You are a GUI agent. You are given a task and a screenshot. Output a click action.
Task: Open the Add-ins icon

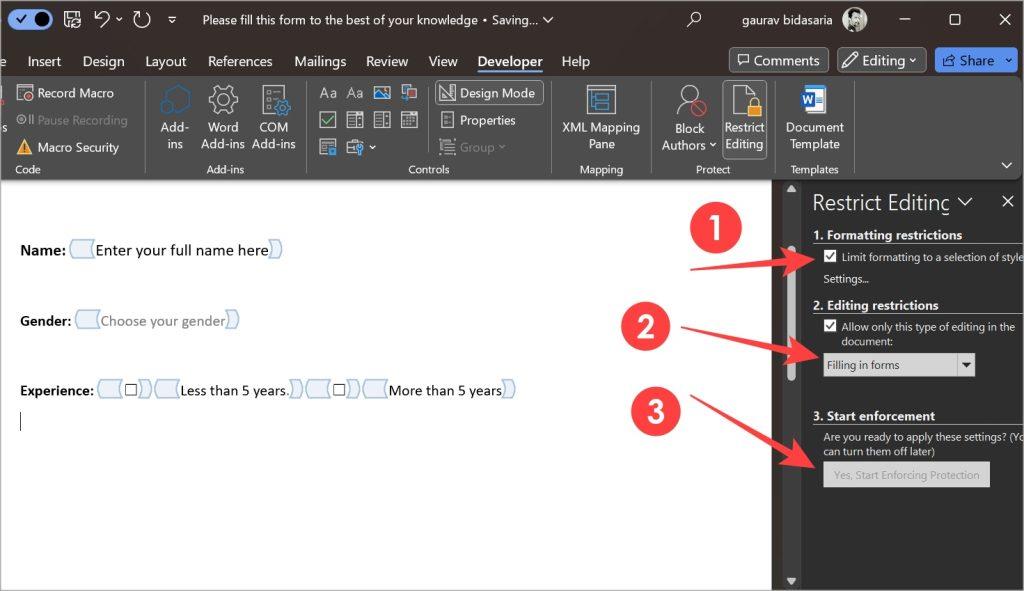(x=174, y=100)
